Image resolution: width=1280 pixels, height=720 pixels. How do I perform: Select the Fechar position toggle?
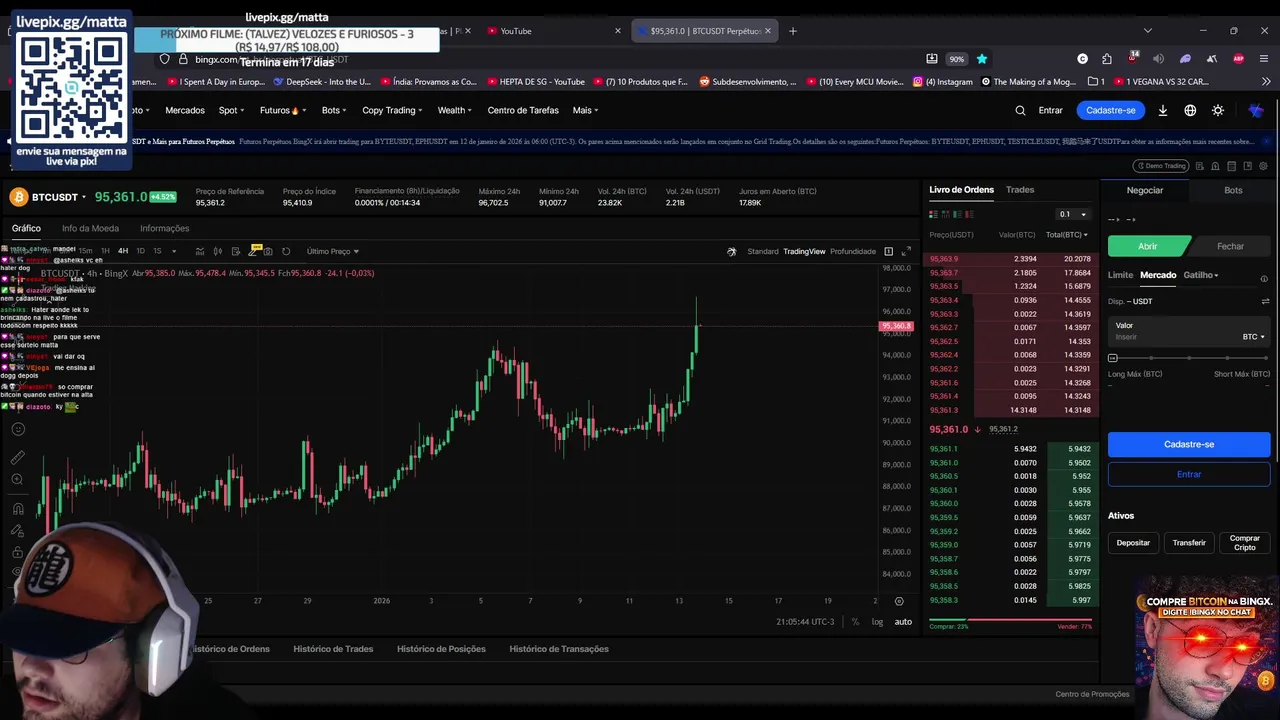(x=1230, y=246)
